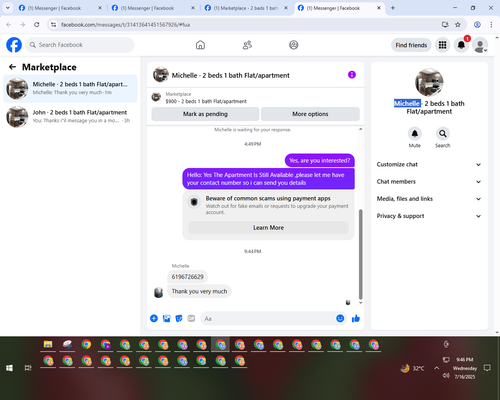The height and width of the screenshot is (400, 500).
Task: Open the Notifications bell icon
Action: [x=461, y=45]
